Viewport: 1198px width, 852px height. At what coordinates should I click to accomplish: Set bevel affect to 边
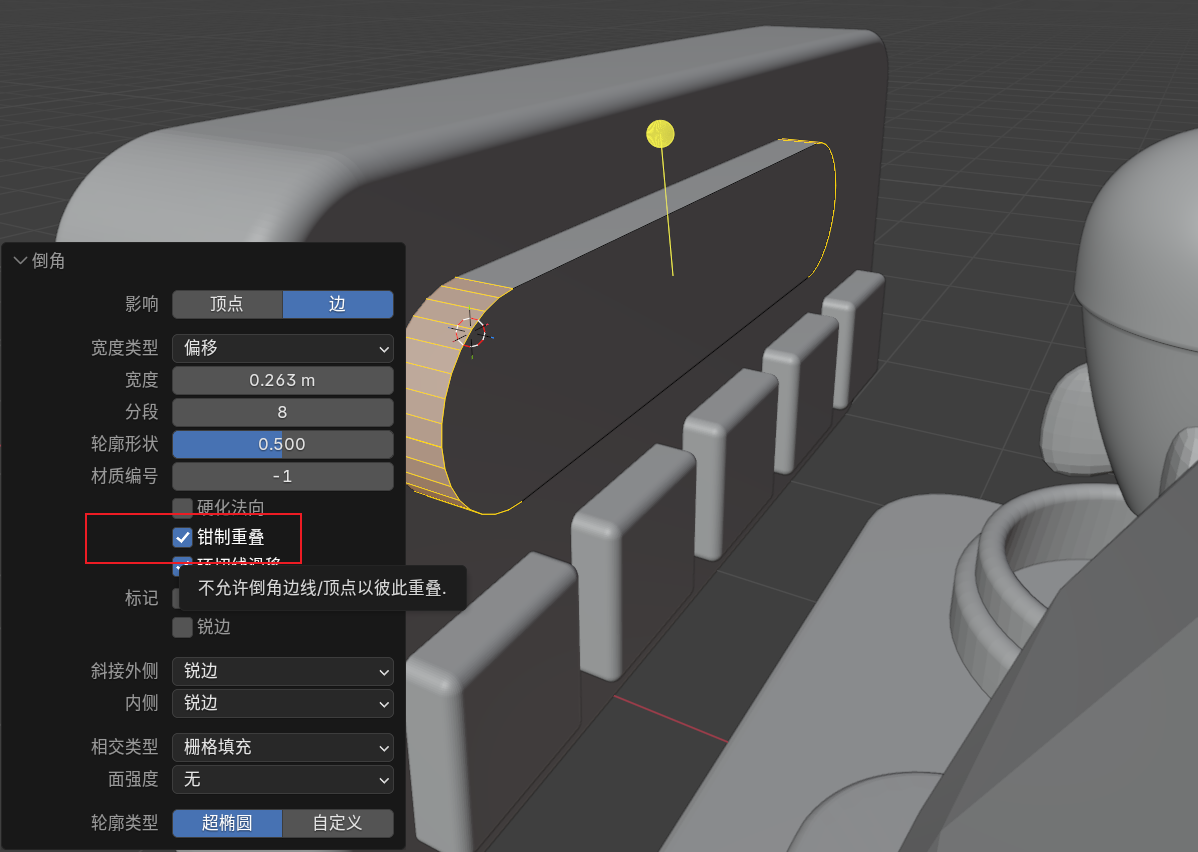pyautogui.click(x=337, y=304)
